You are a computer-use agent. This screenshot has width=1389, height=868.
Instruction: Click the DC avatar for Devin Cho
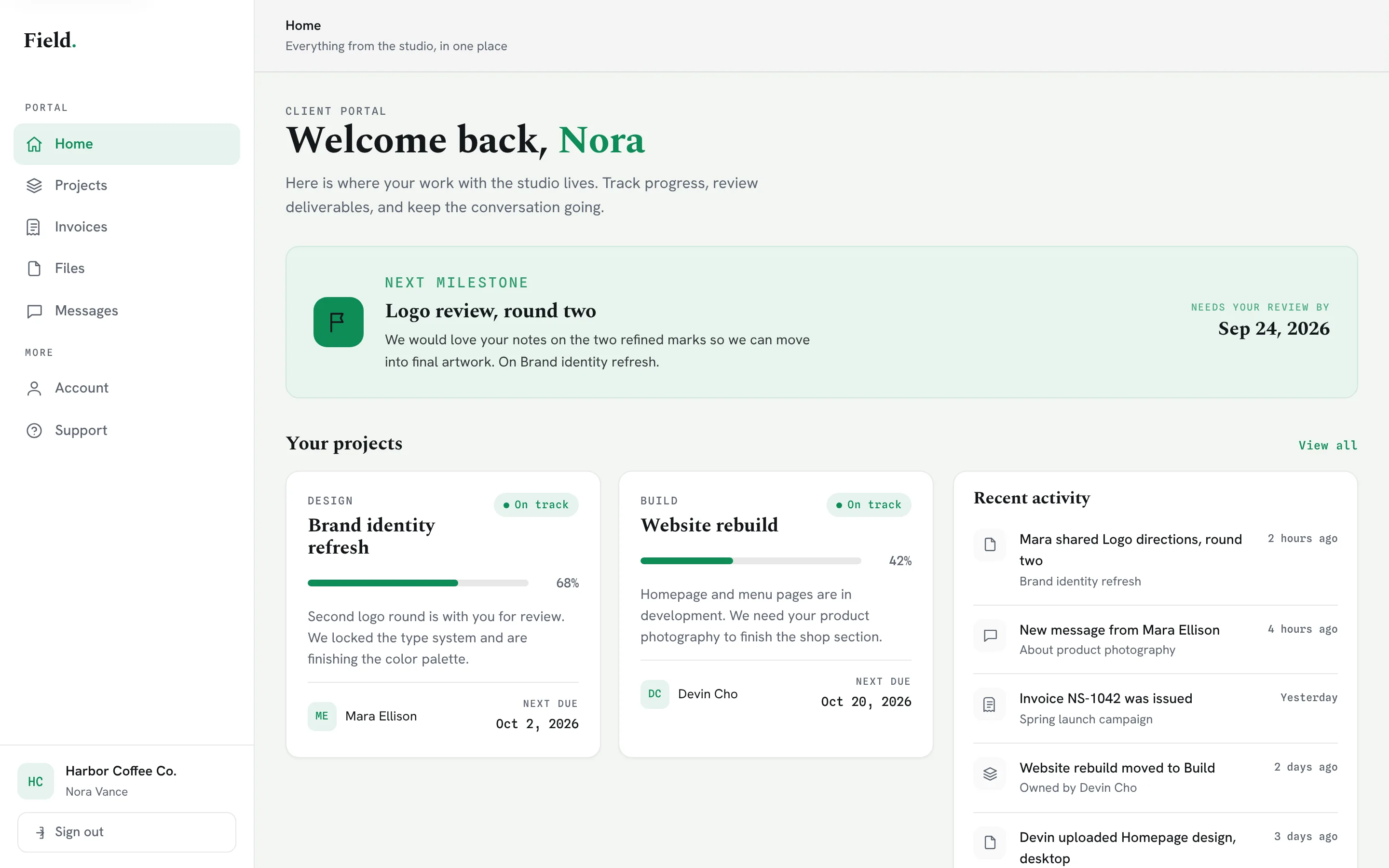pyautogui.click(x=655, y=694)
